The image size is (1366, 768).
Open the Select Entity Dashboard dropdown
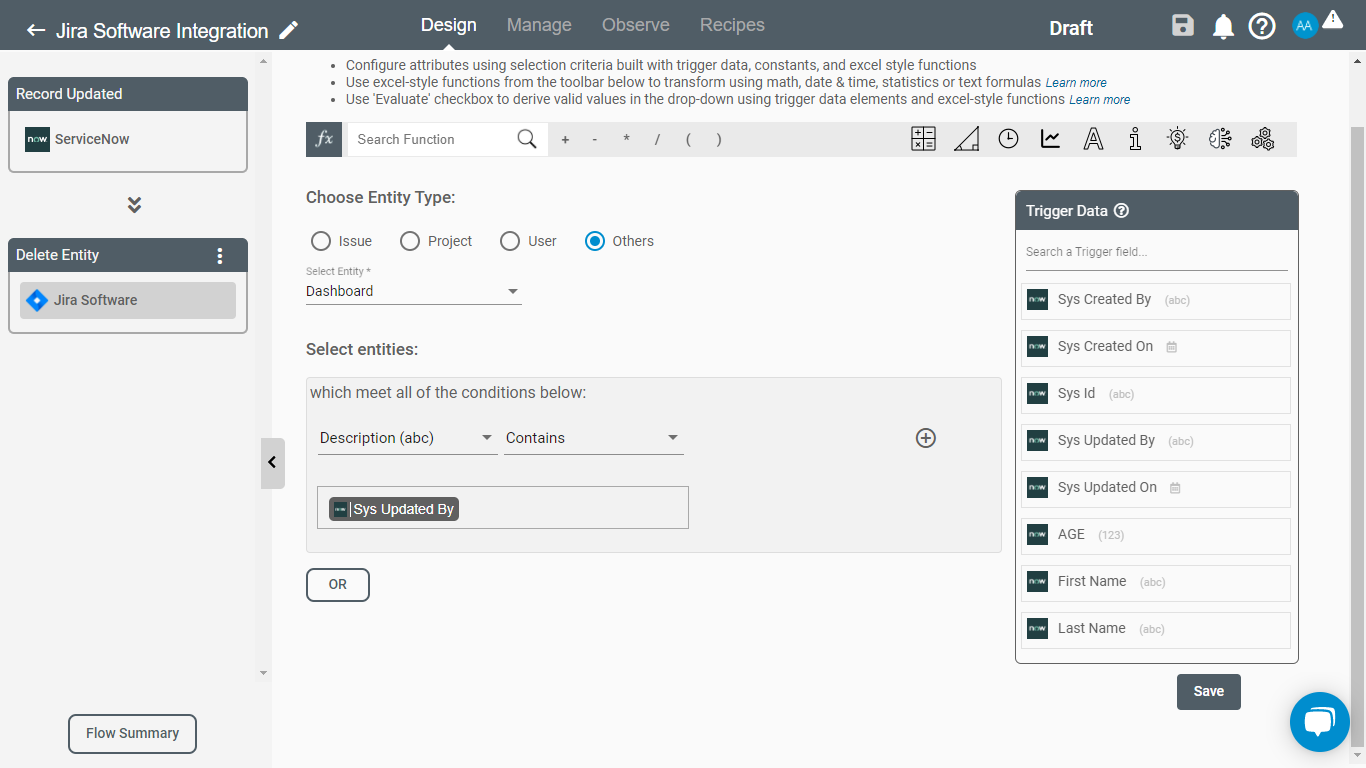tap(414, 291)
